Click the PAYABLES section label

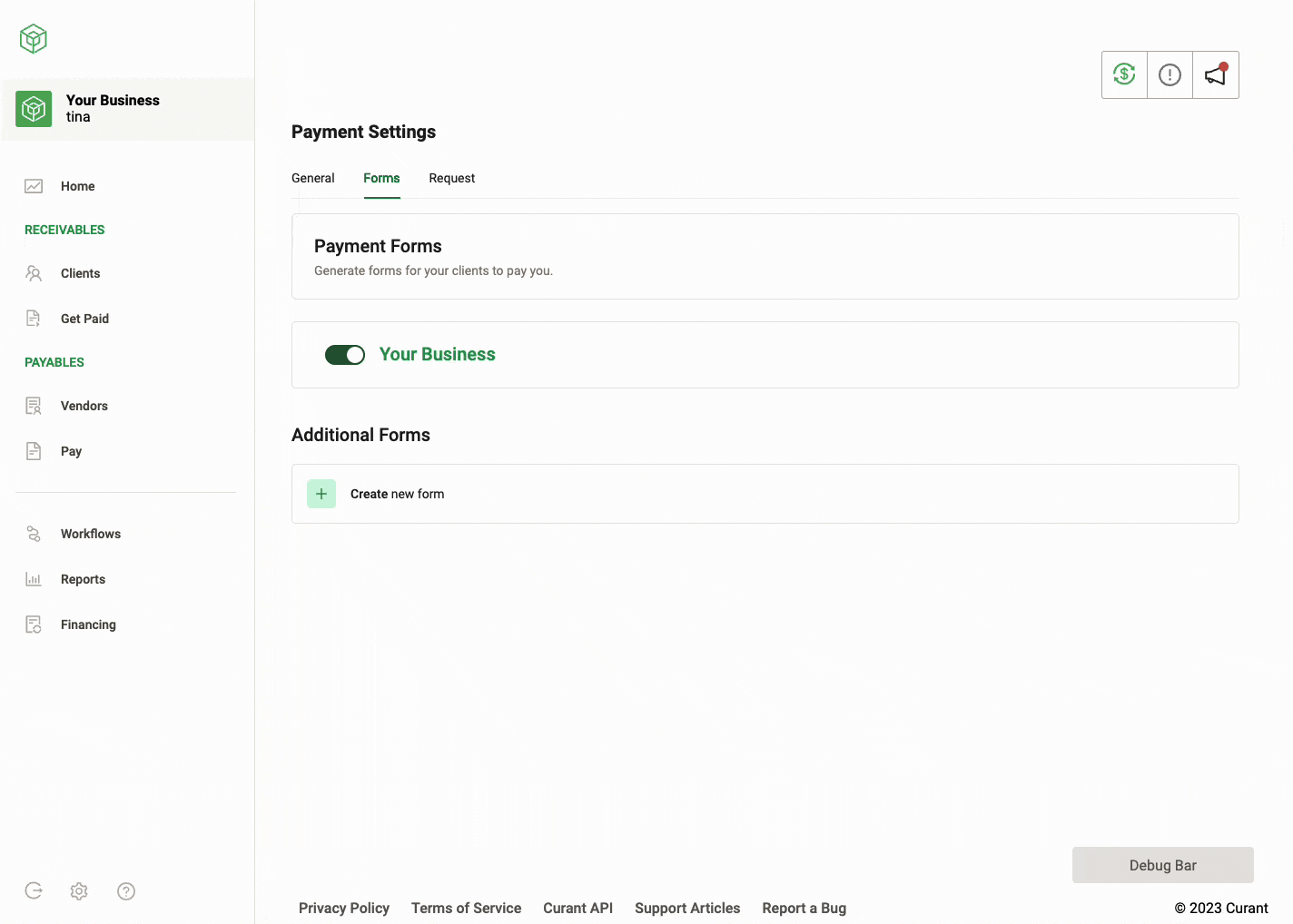[54, 362]
